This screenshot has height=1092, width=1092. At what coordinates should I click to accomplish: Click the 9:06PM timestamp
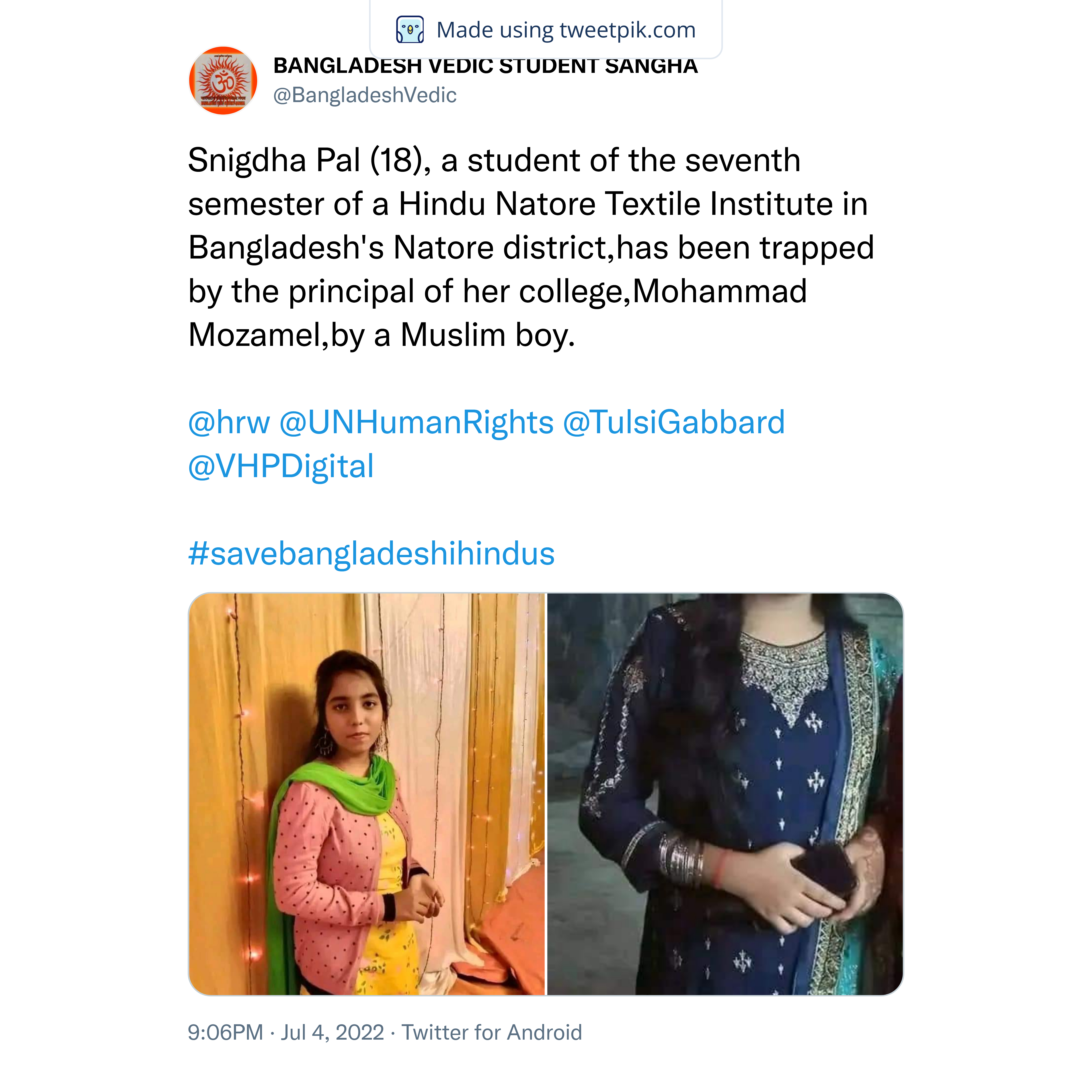pos(226,1032)
